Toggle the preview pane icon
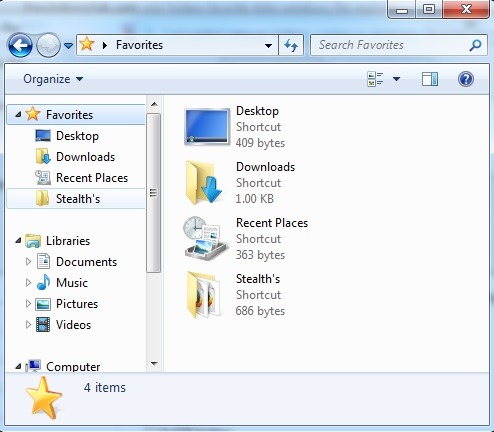 [x=430, y=79]
